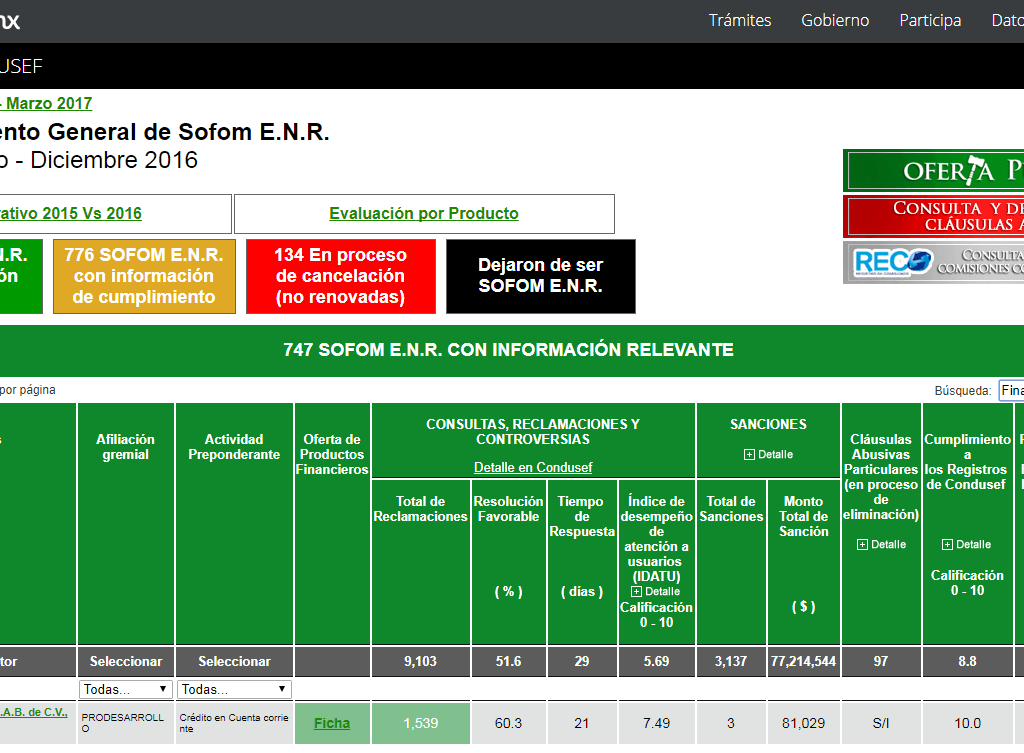
Task: Click first row amount 81,029
Action: click(x=803, y=723)
